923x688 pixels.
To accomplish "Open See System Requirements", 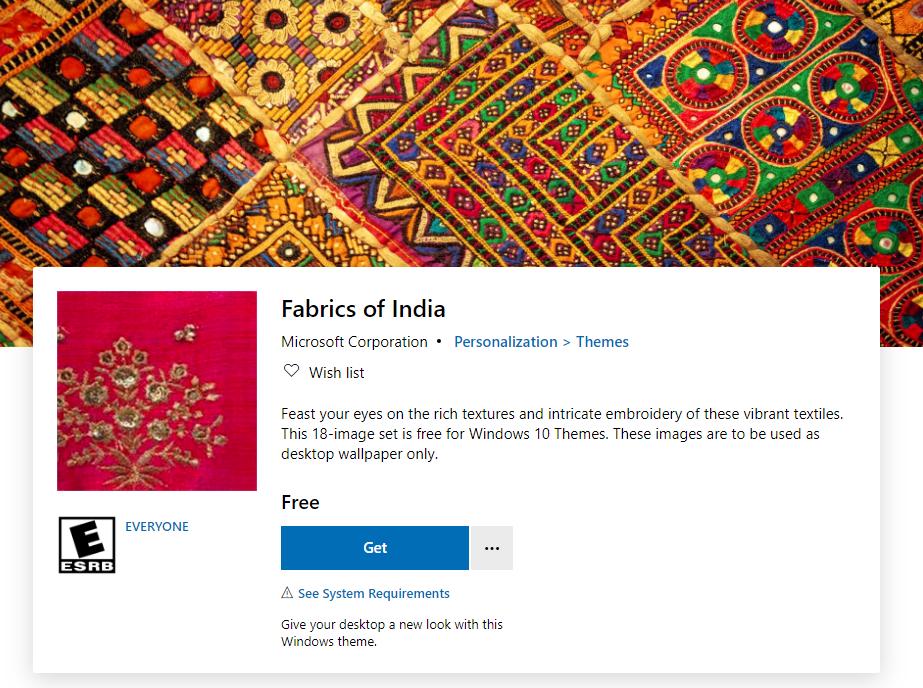I will tap(374, 592).
